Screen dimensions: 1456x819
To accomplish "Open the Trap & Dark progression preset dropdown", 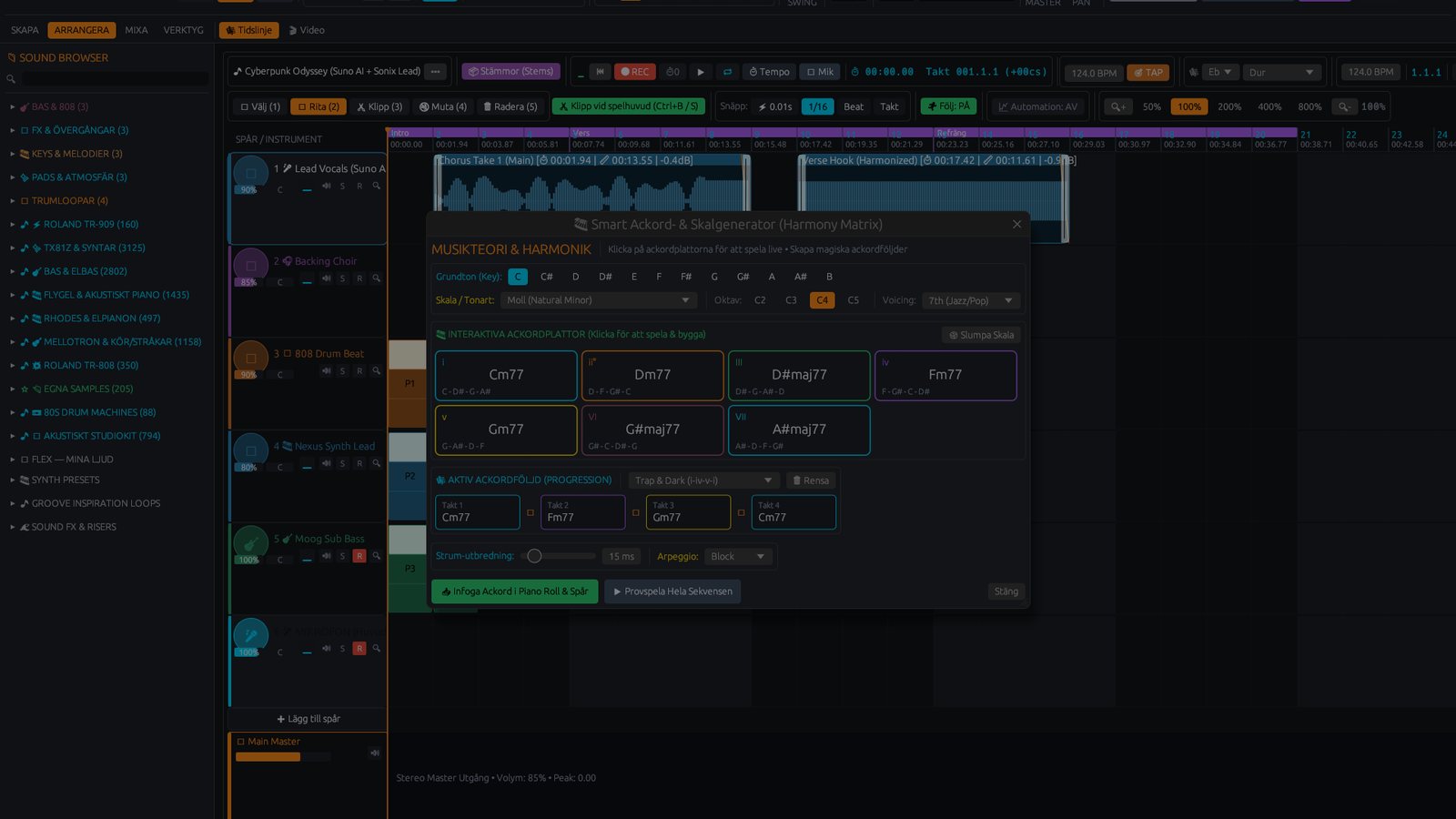I will 703,480.
